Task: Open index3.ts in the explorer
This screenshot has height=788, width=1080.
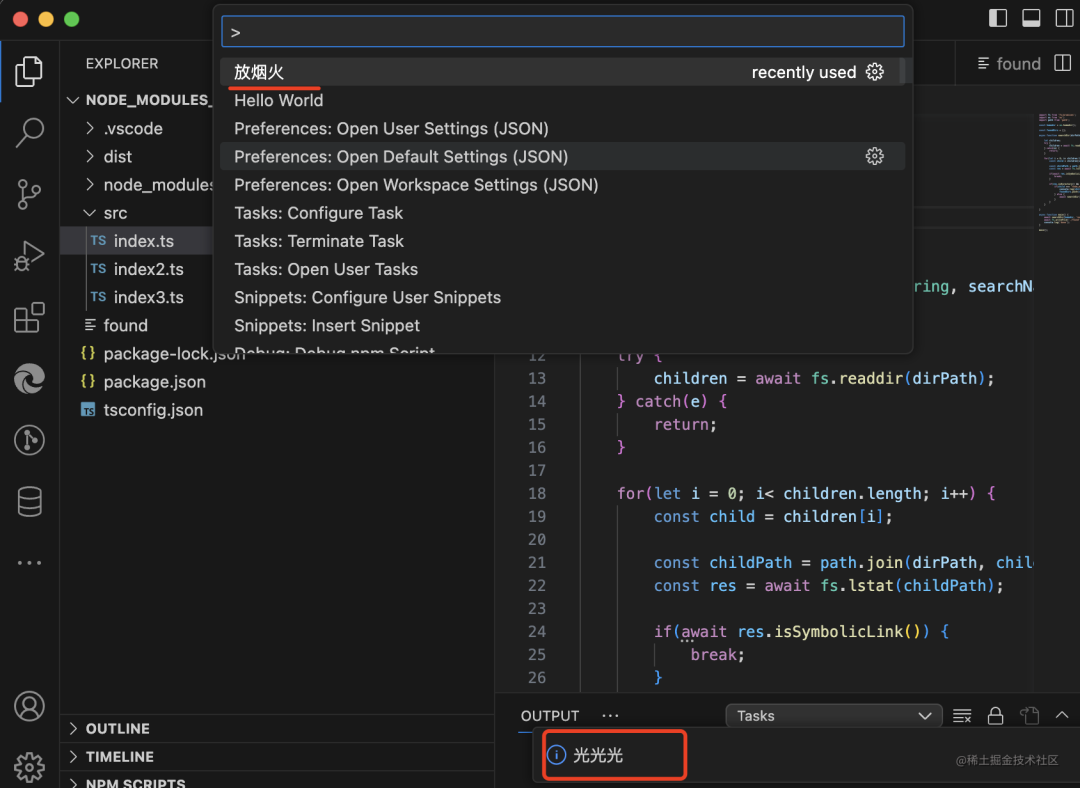Action: (136, 298)
